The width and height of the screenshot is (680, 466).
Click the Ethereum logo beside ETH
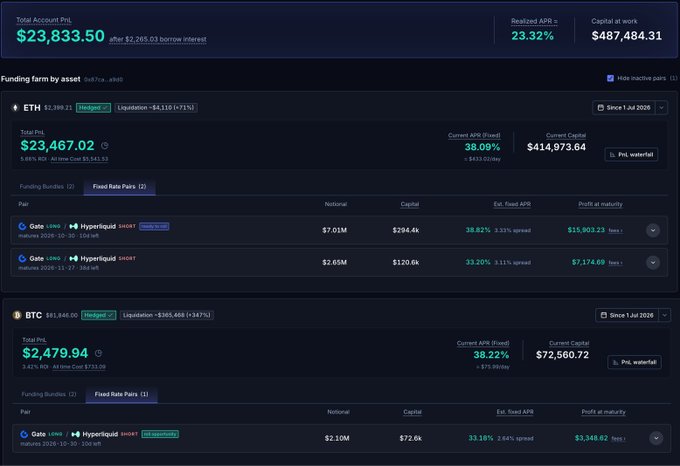16,108
